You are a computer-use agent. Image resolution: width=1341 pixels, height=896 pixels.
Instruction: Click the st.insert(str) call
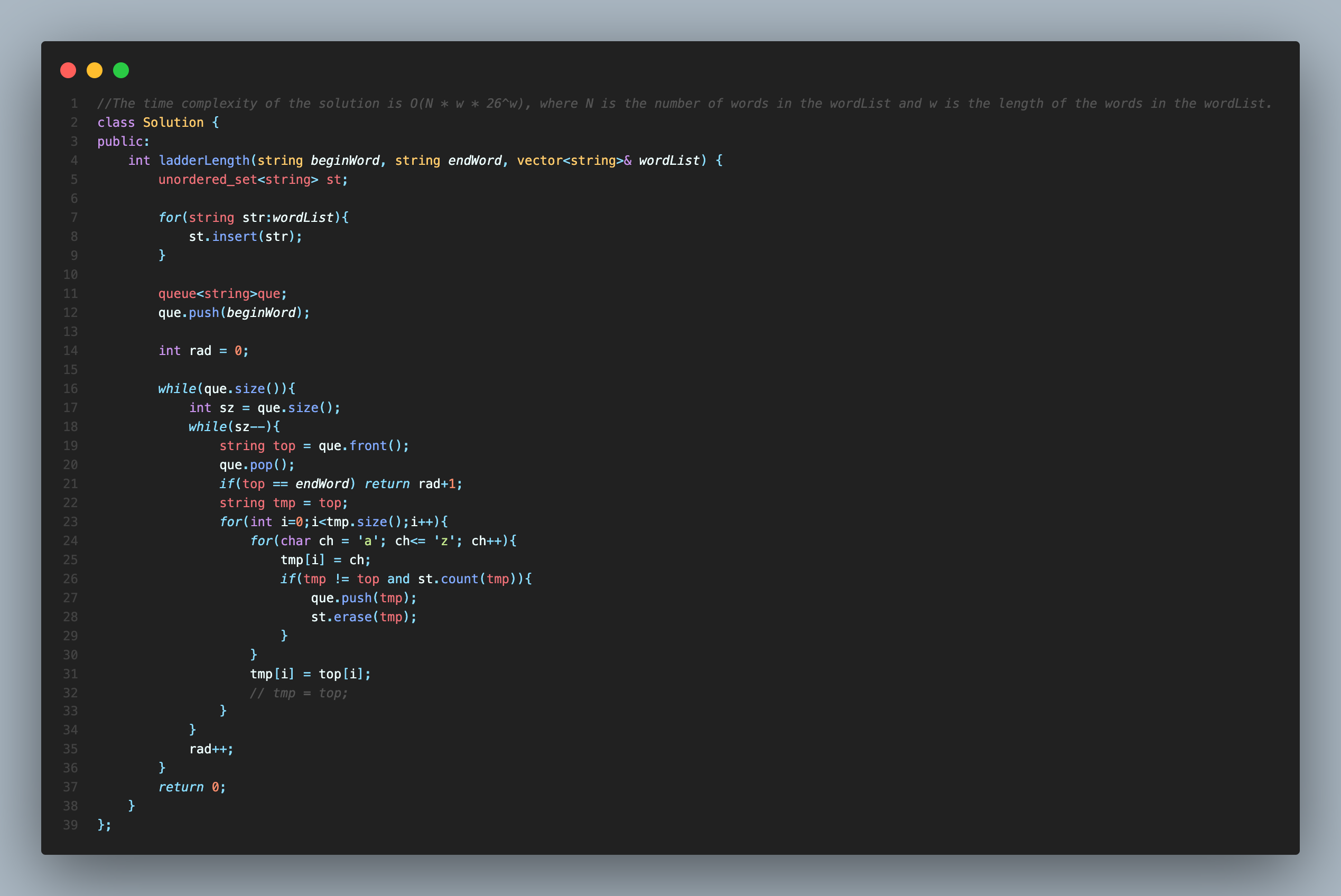245,237
